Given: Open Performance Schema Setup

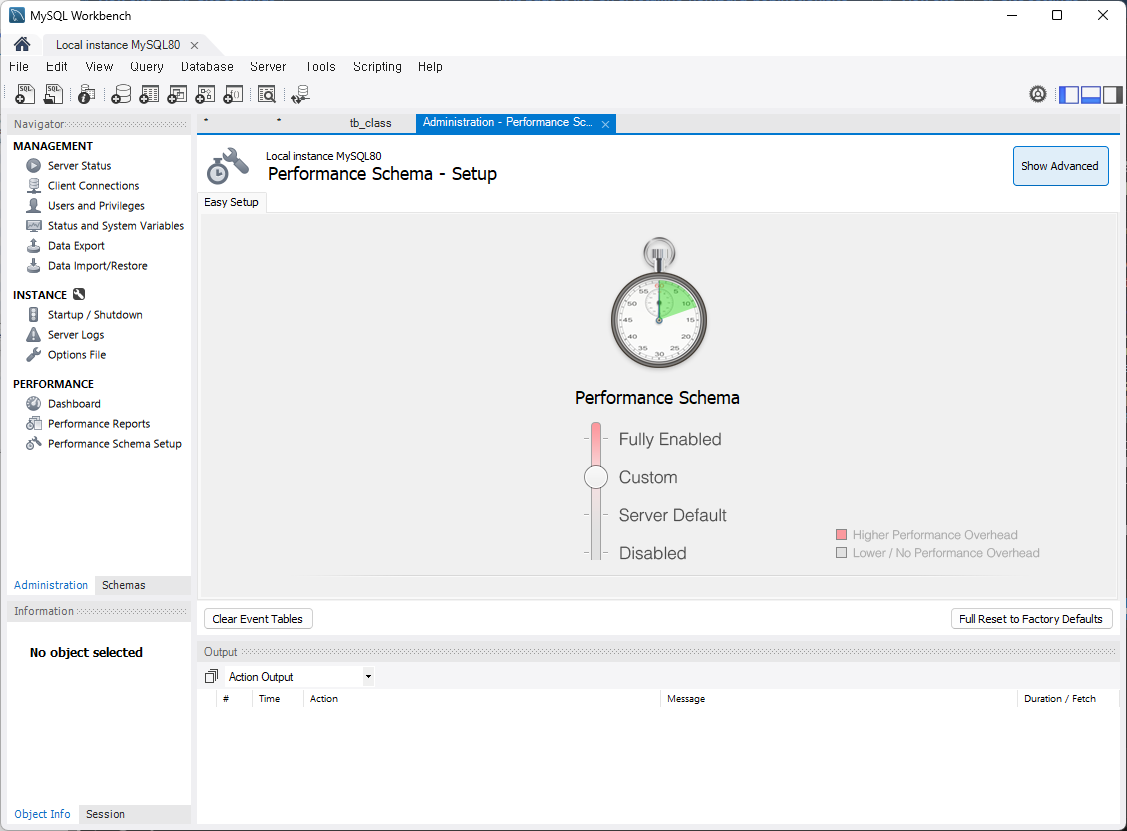Looking at the screenshot, I should click(x=114, y=444).
